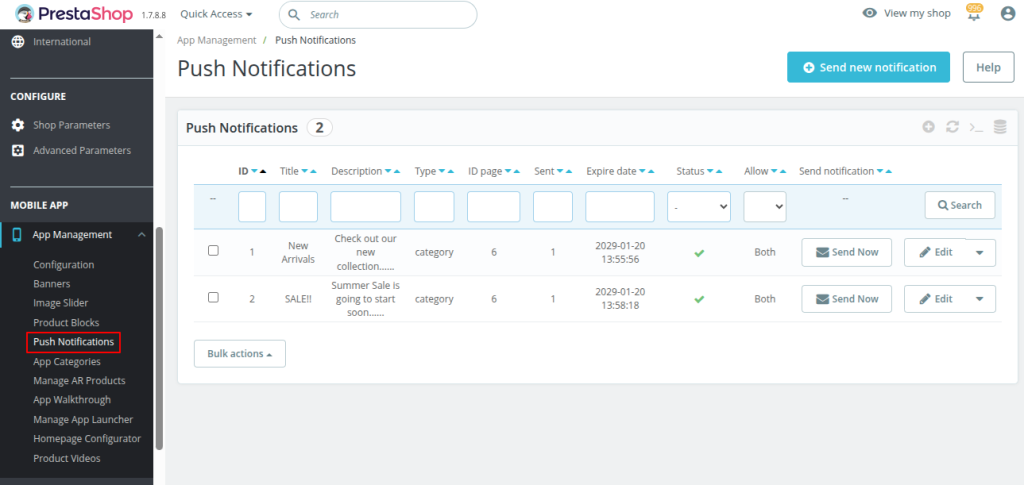Sort Description column ascending
Image resolution: width=1024 pixels, height=485 pixels.
[x=397, y=172]
